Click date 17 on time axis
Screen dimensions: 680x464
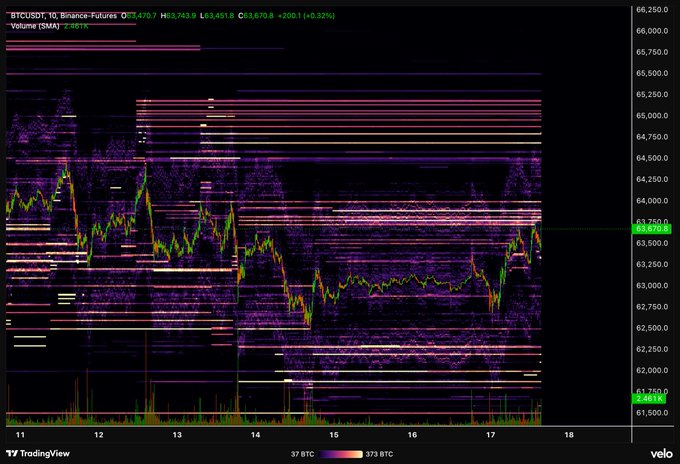click(490, 435)
